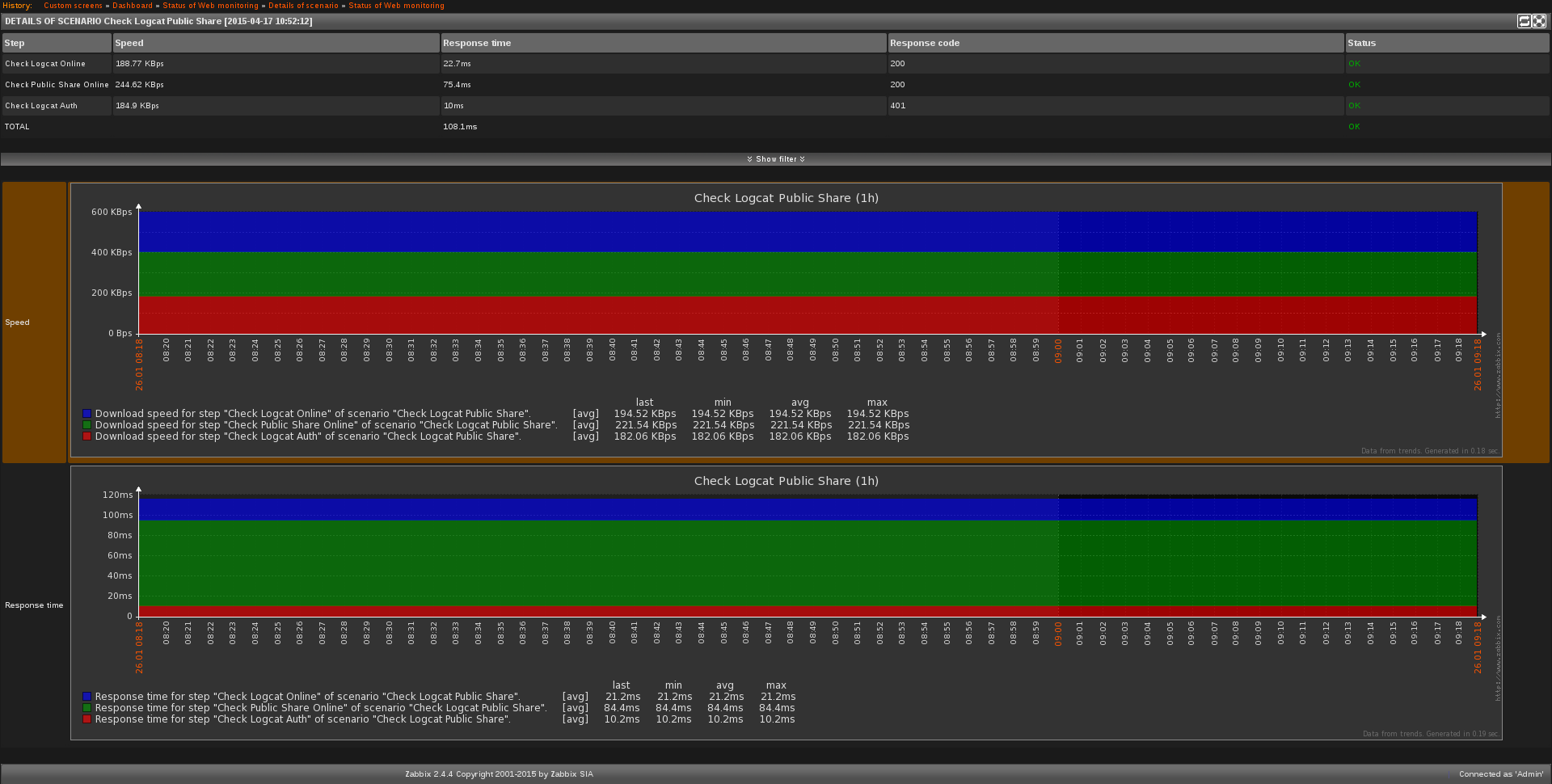The width and height of the screenshot is (1552, 784).
Task: Select the Check Logcat Online step row
Action: pos(45,64)
